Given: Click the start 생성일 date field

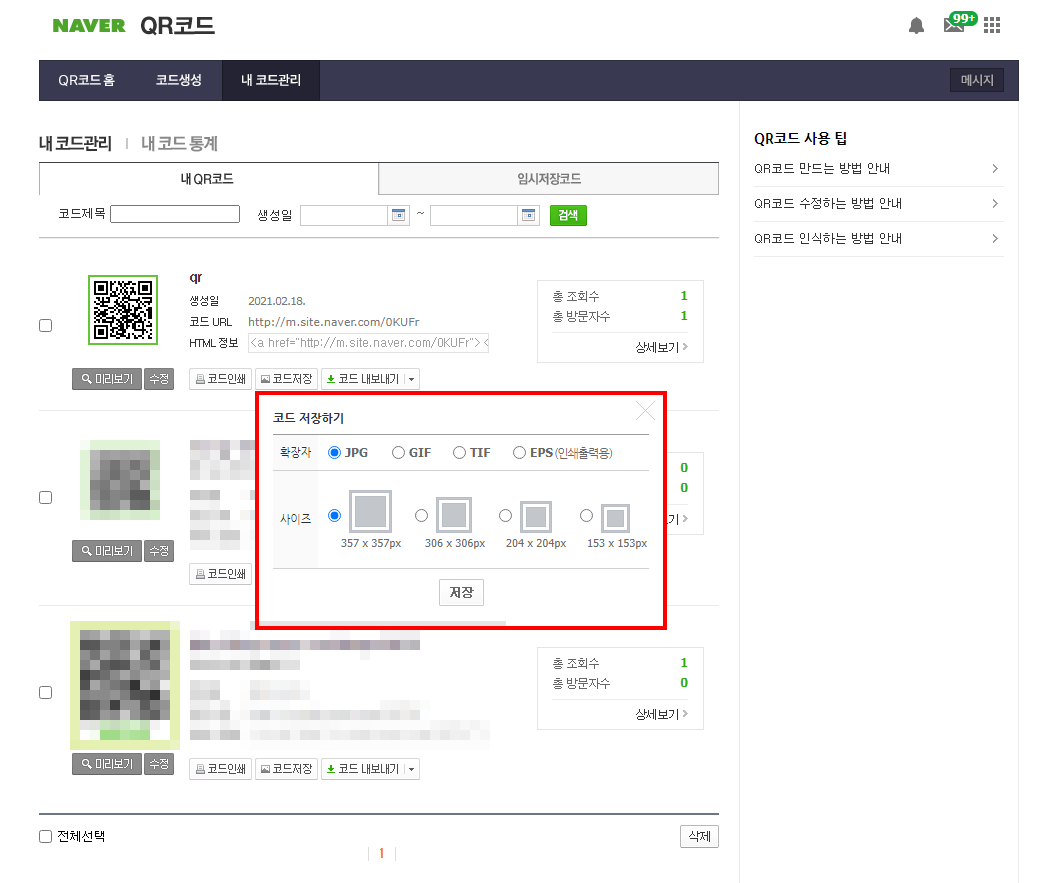Looking at the screenshot, I should pyautogui.click(x=344, y=215).
